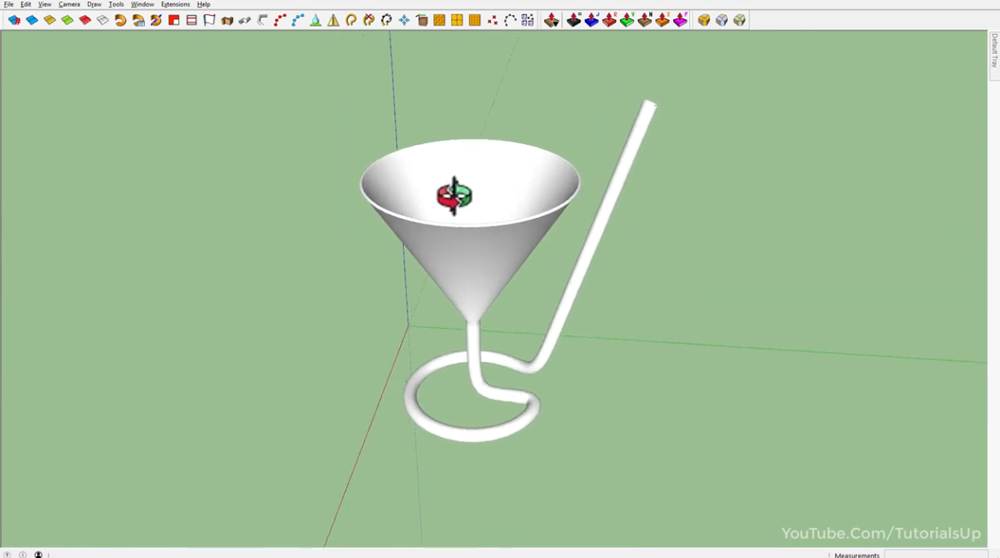Open the Extensions menu
This screenshot has width=1000, height=558.
click(175, 4)
